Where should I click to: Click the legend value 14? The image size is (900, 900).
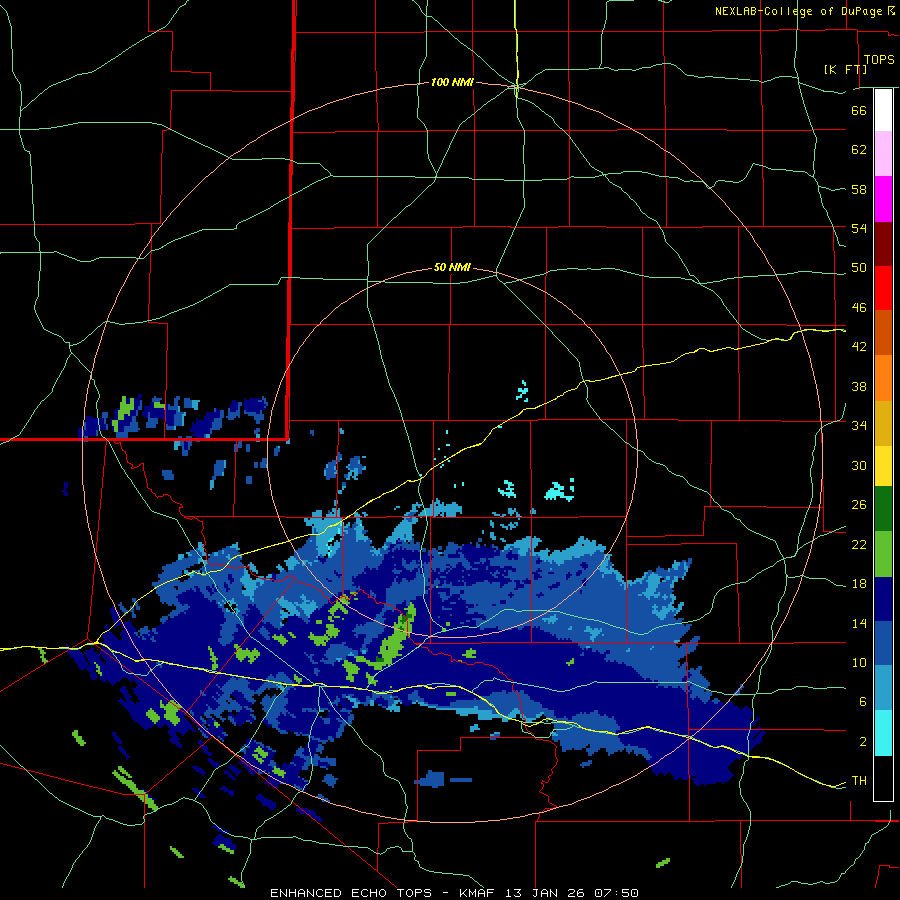(859, 623)
